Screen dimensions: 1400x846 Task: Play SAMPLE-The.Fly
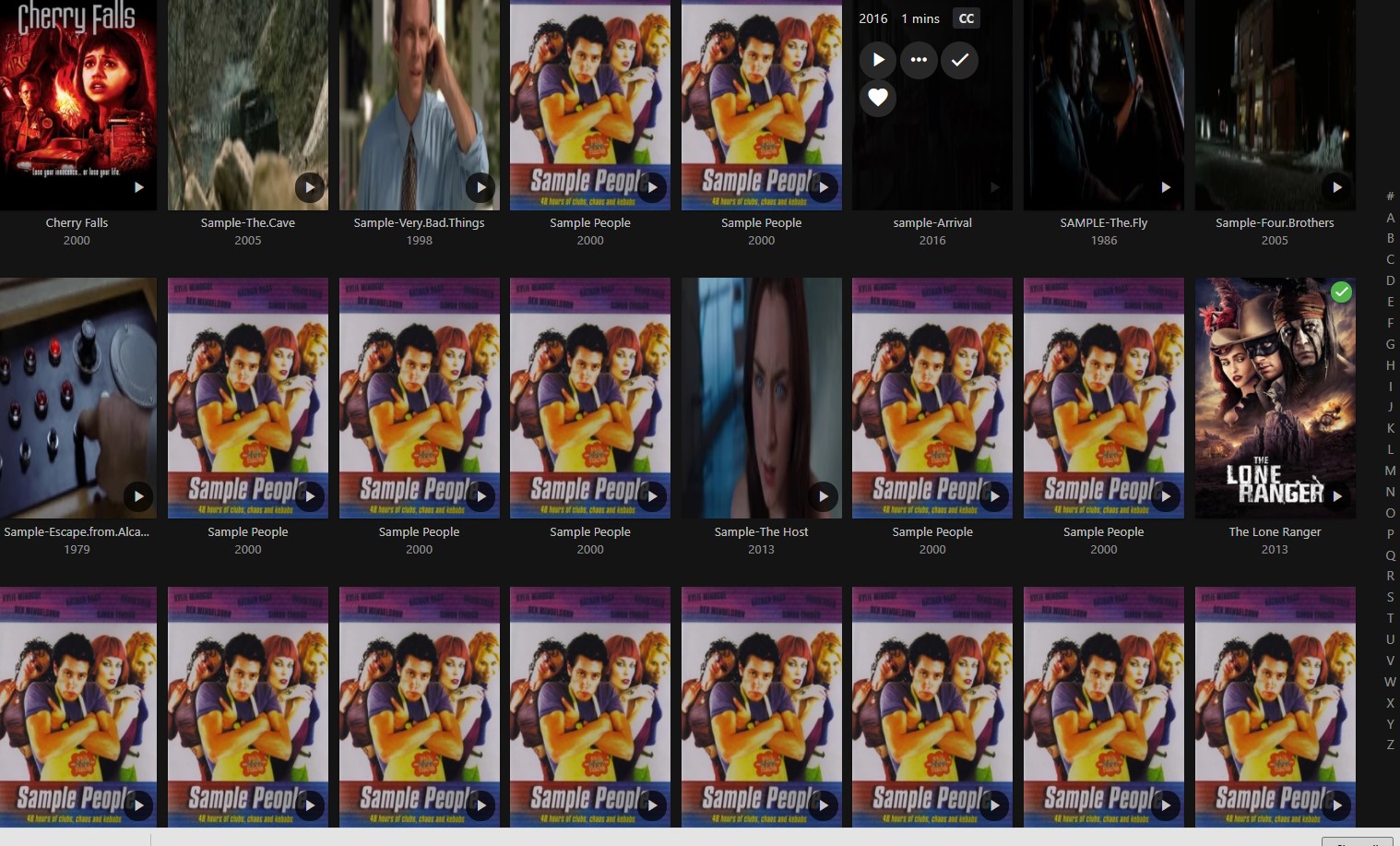click(1165, 186)
